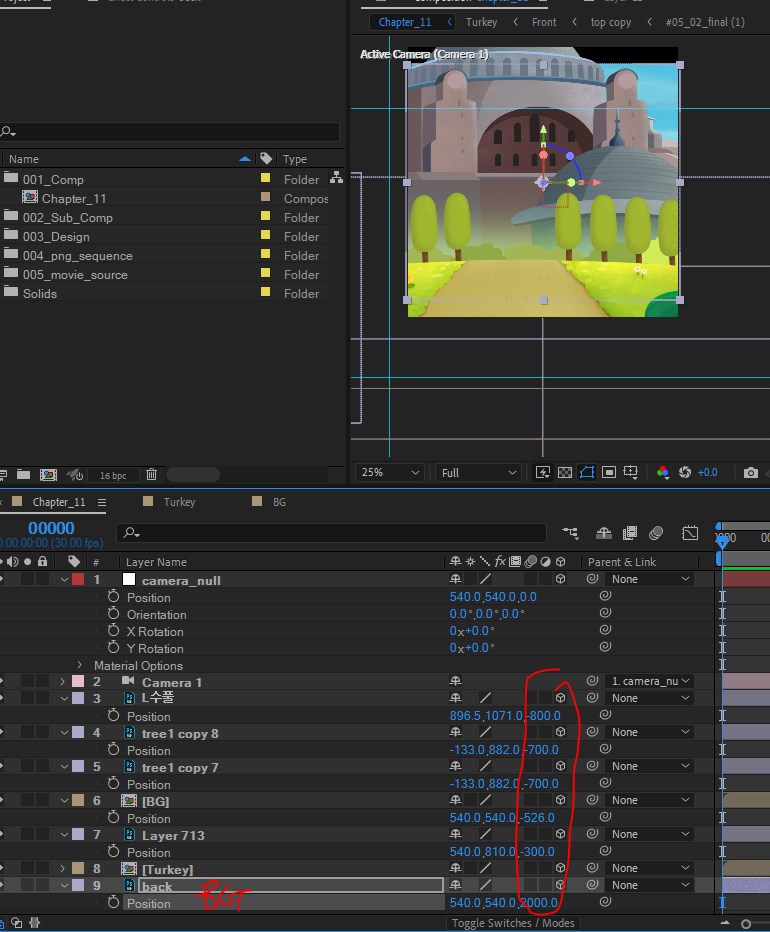Enable Frame Blending for the composition

[630, 533]
